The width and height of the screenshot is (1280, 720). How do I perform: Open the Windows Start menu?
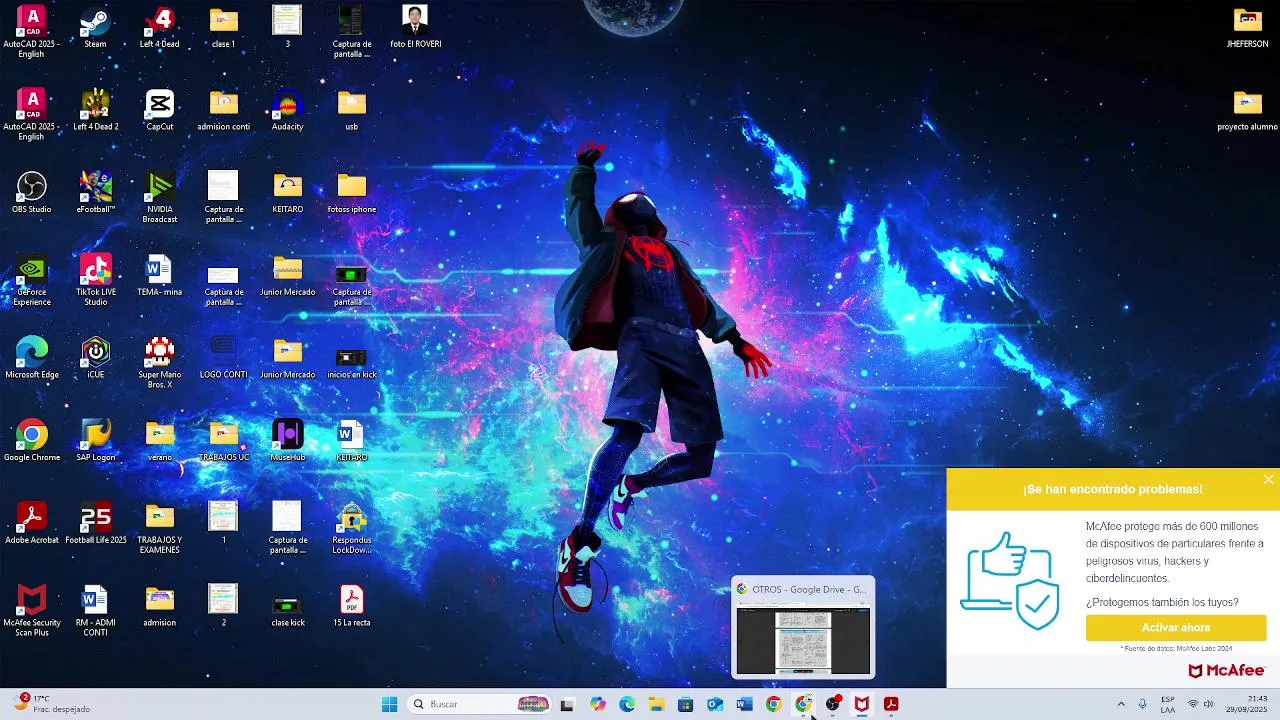point(389,704)
